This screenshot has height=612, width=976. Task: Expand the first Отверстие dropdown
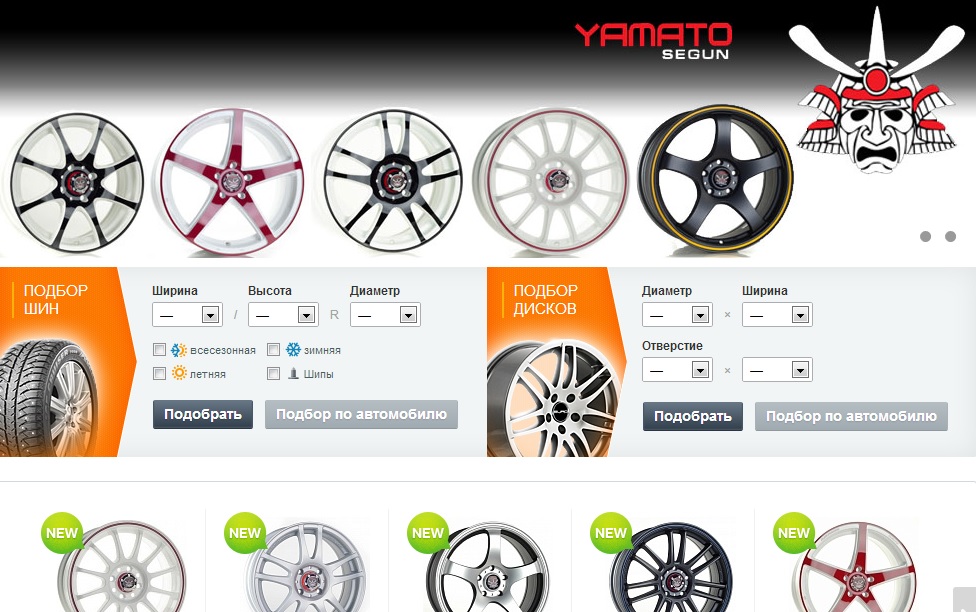(x=677, y=370)
